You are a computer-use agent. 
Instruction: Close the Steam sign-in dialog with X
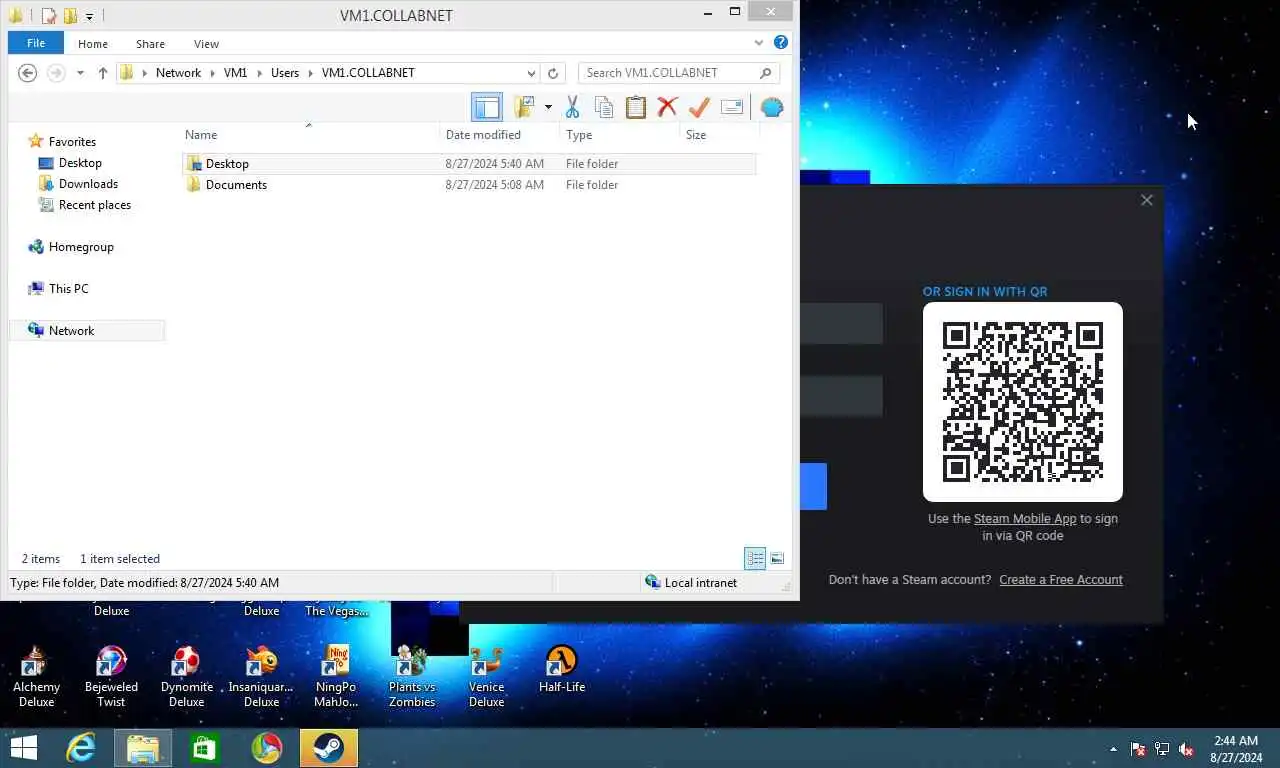coord(1147,200)
